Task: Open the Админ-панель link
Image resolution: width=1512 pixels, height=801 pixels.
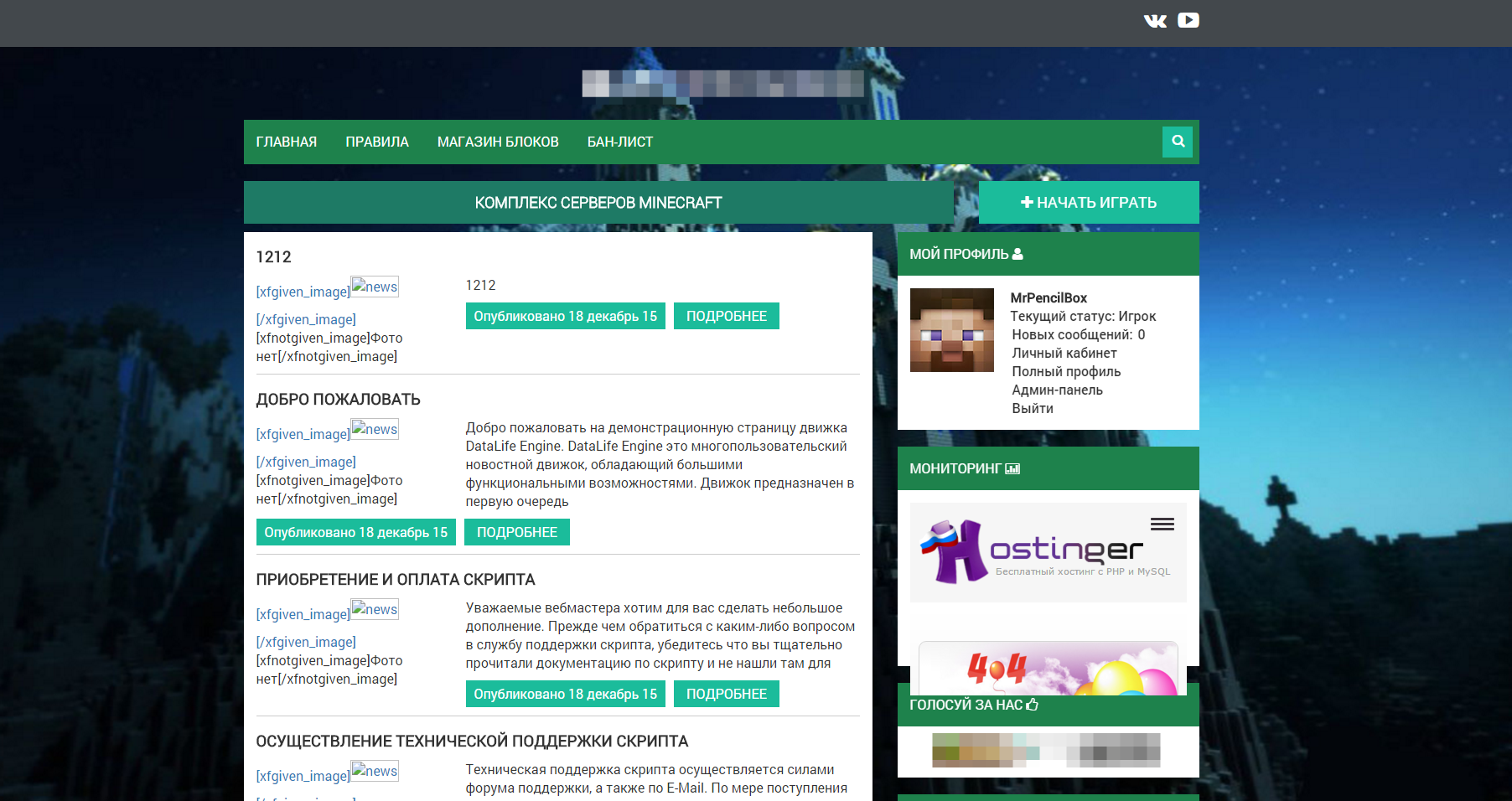Action: [1058, 390]
